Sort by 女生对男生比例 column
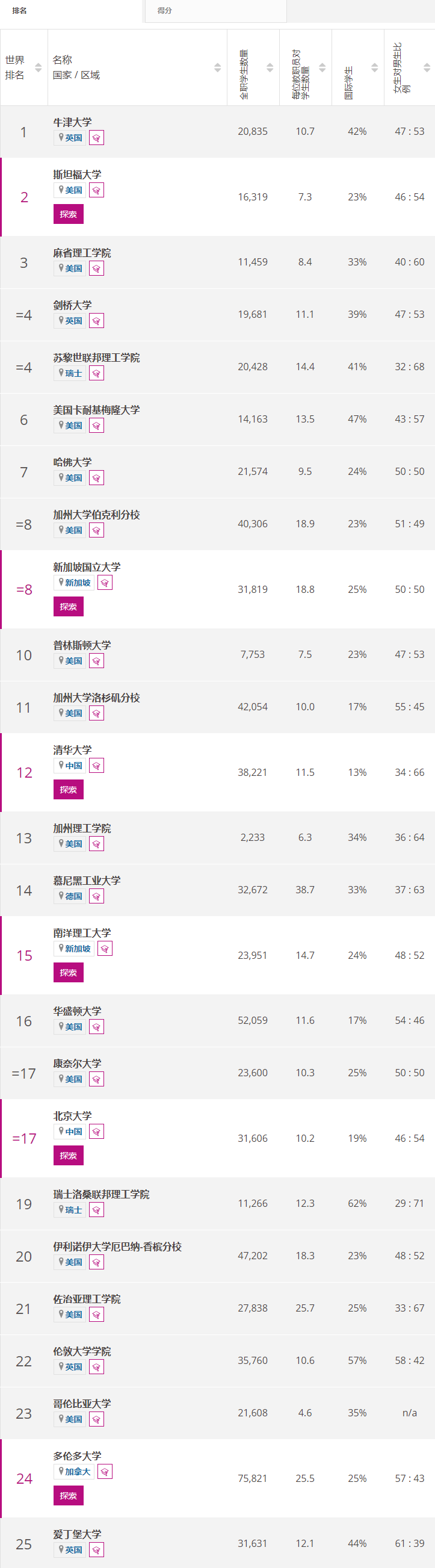The image size is (435, 1568). pos(427,67)
